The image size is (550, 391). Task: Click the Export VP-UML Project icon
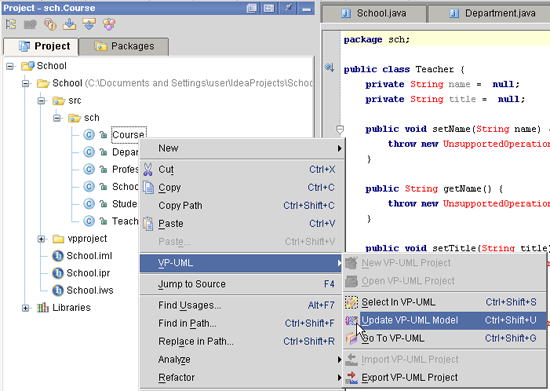point(351,378)
